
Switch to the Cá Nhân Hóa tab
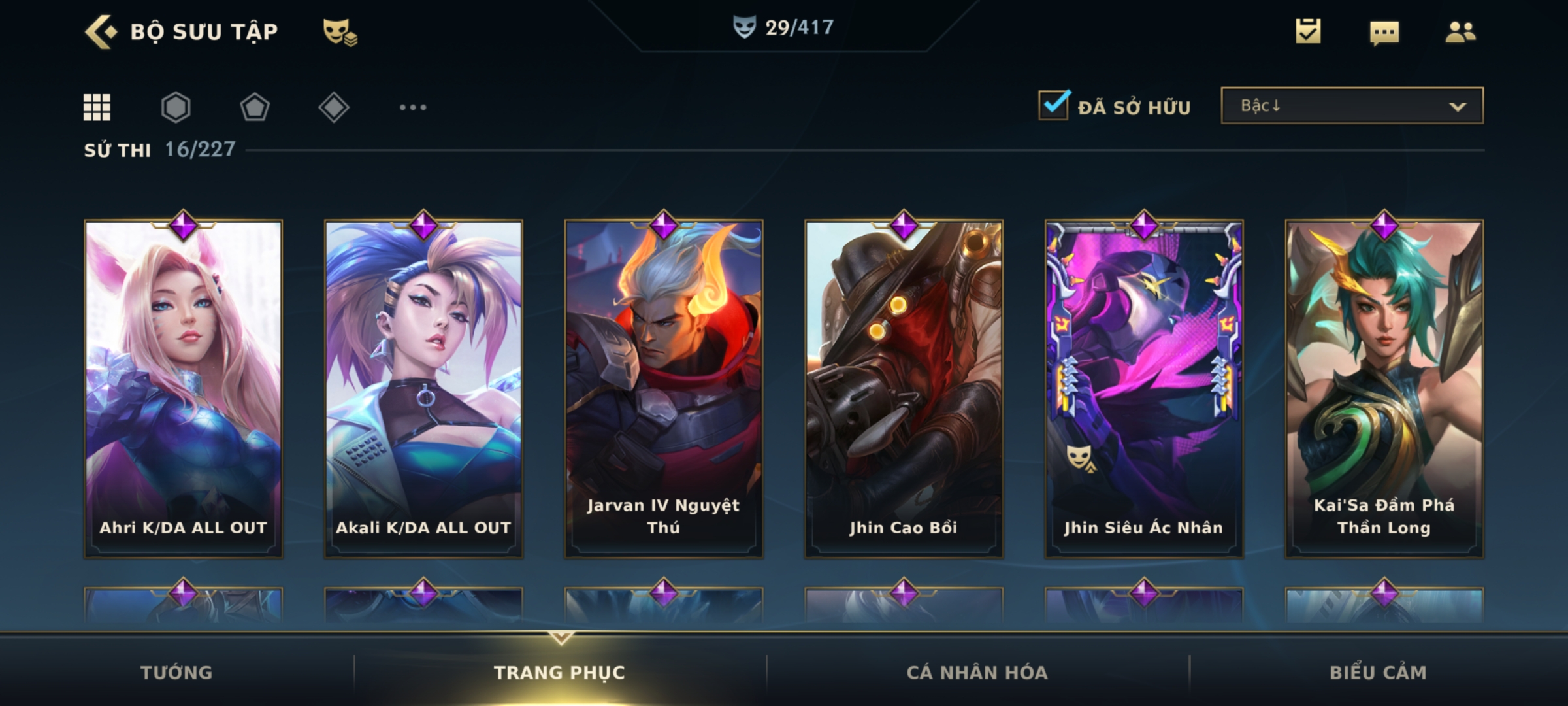click(977, 672)
